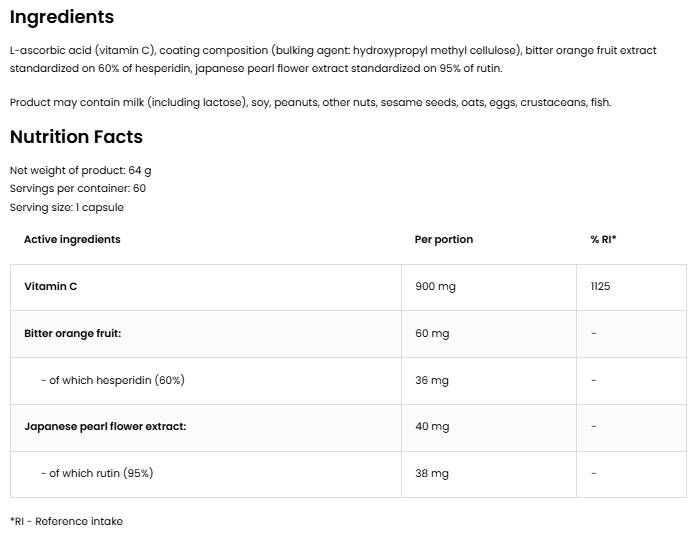Click the Serving size: 1 capsule text
Image resolution: width=693 pixels, height=536 pixels.
[x=67, y=207]
